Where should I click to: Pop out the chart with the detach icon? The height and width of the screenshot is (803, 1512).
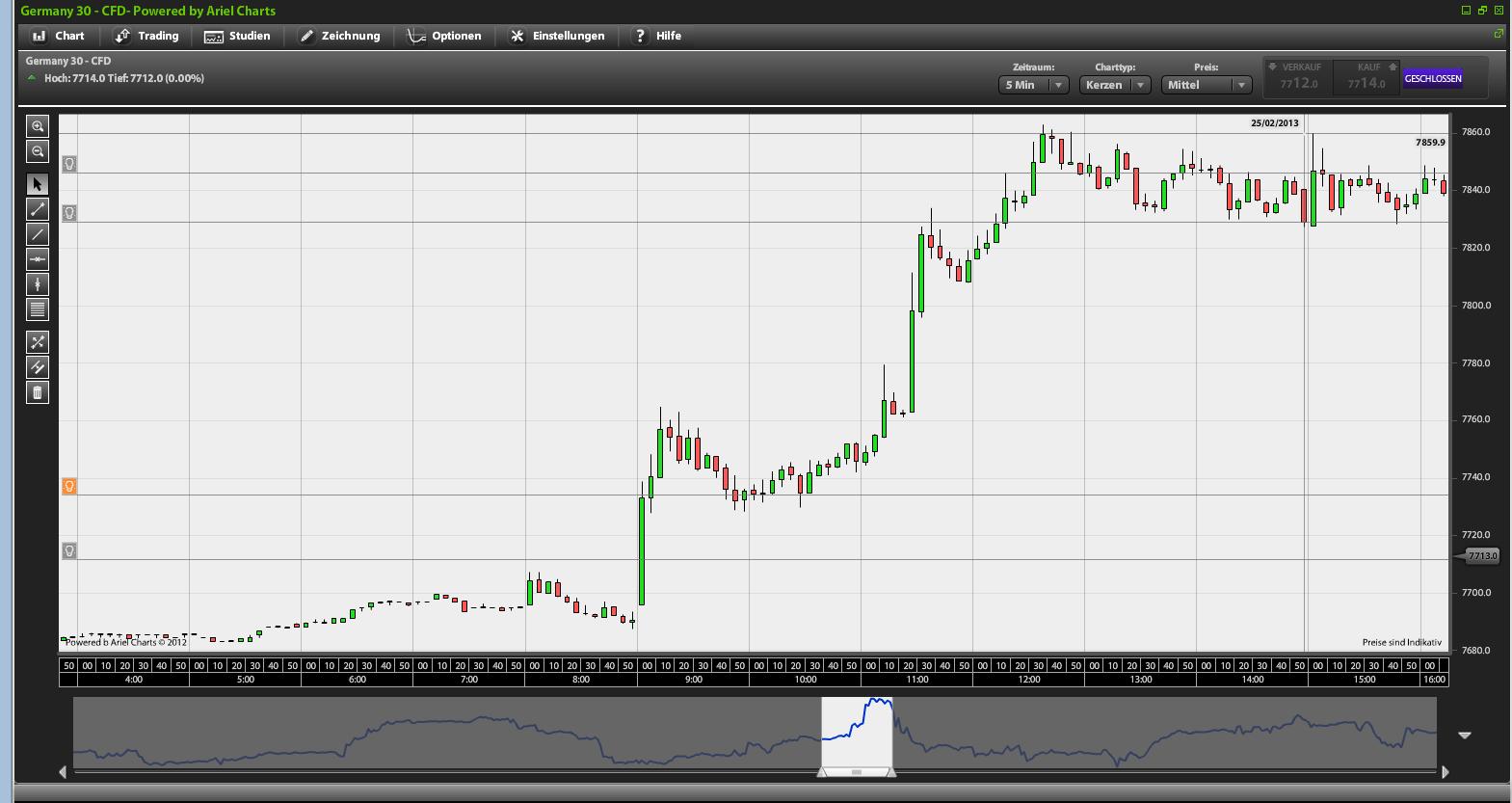[x=1499, y=35]
